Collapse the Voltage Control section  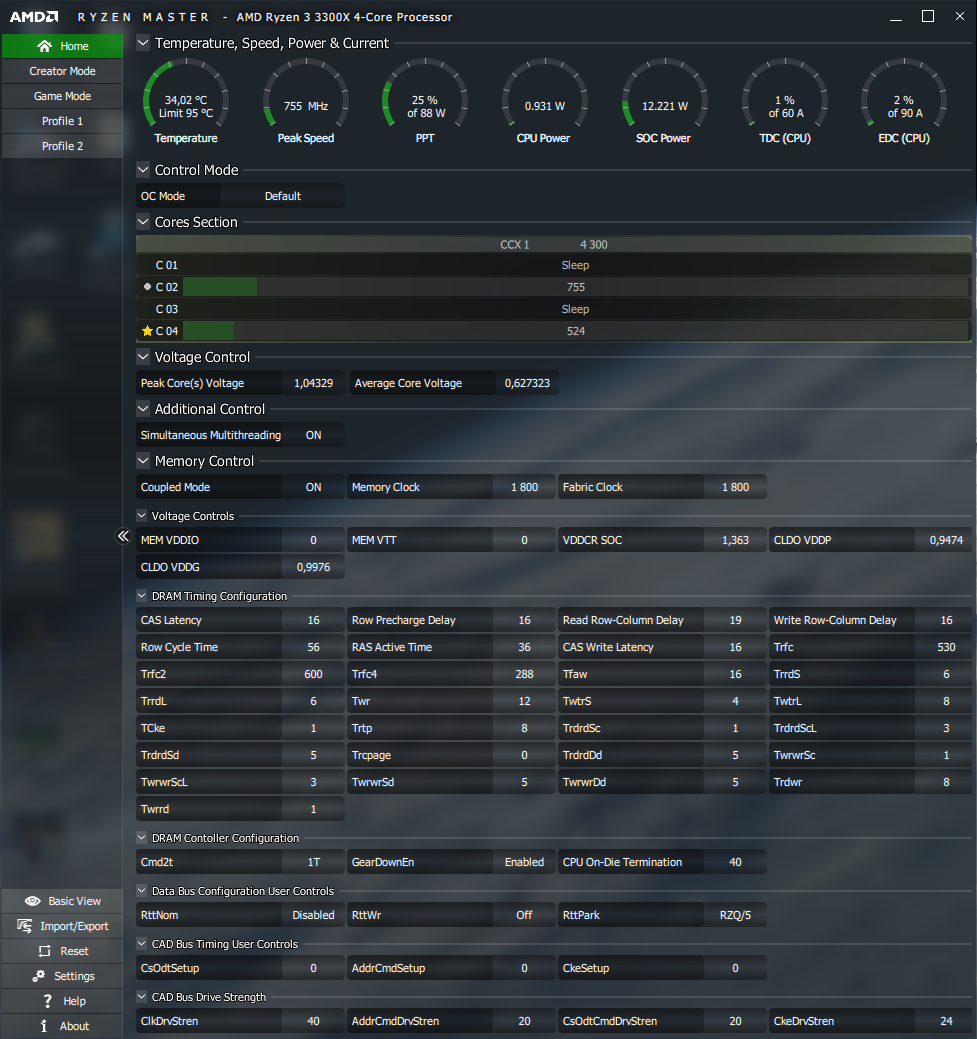[x=143, y=356]
